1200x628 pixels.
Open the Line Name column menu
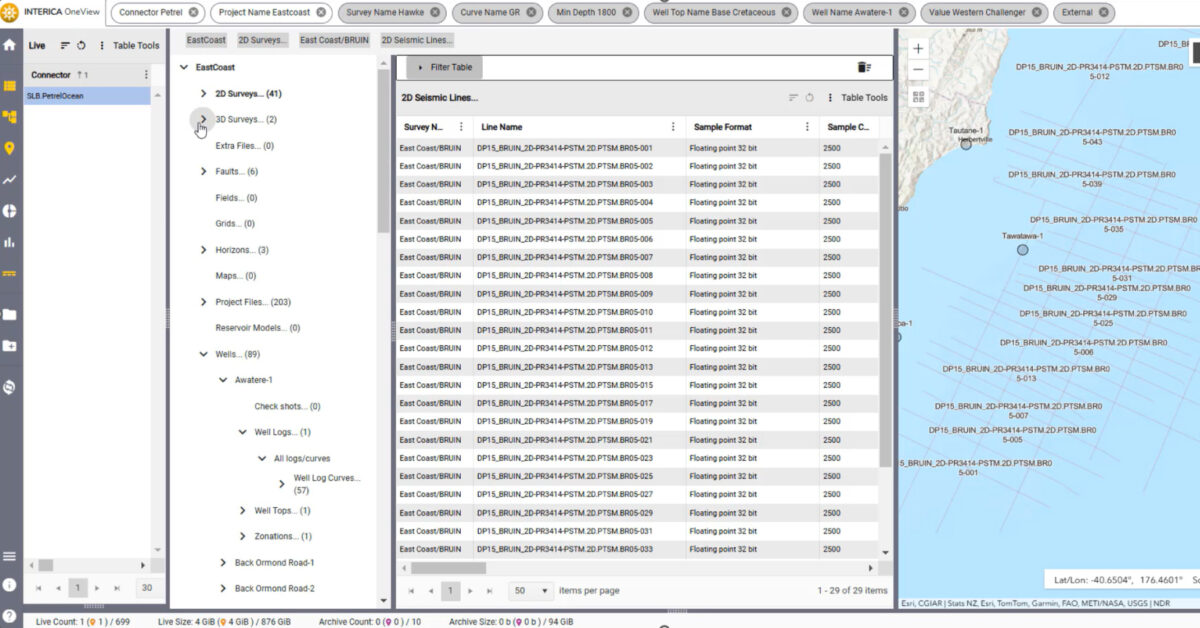(x=673, y=127)
